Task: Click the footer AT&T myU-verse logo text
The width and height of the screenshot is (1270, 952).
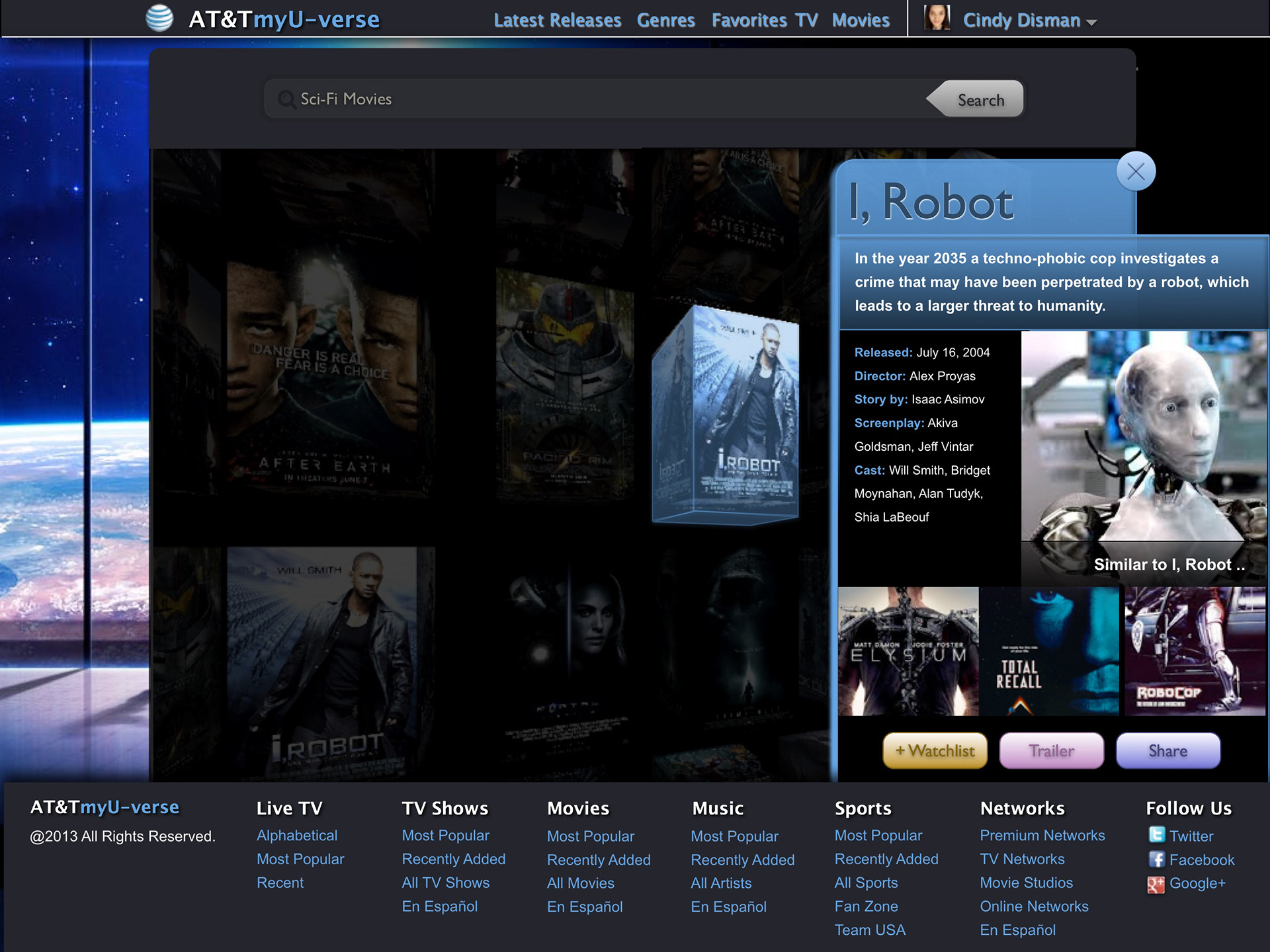Action: (x=105, y=807)
